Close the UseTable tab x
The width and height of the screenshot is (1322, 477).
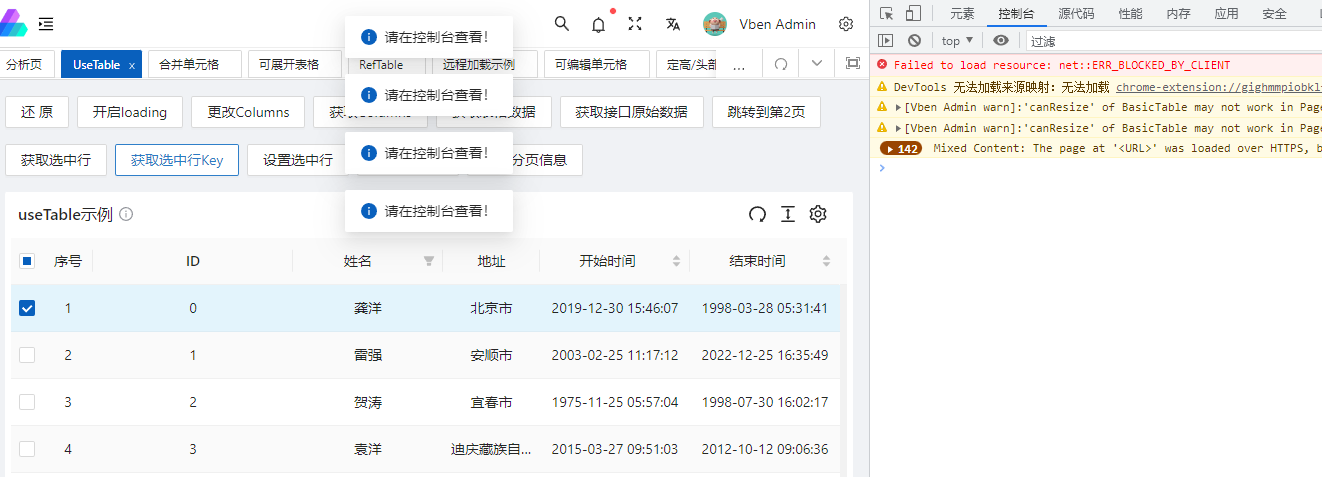tap(132, 65)
